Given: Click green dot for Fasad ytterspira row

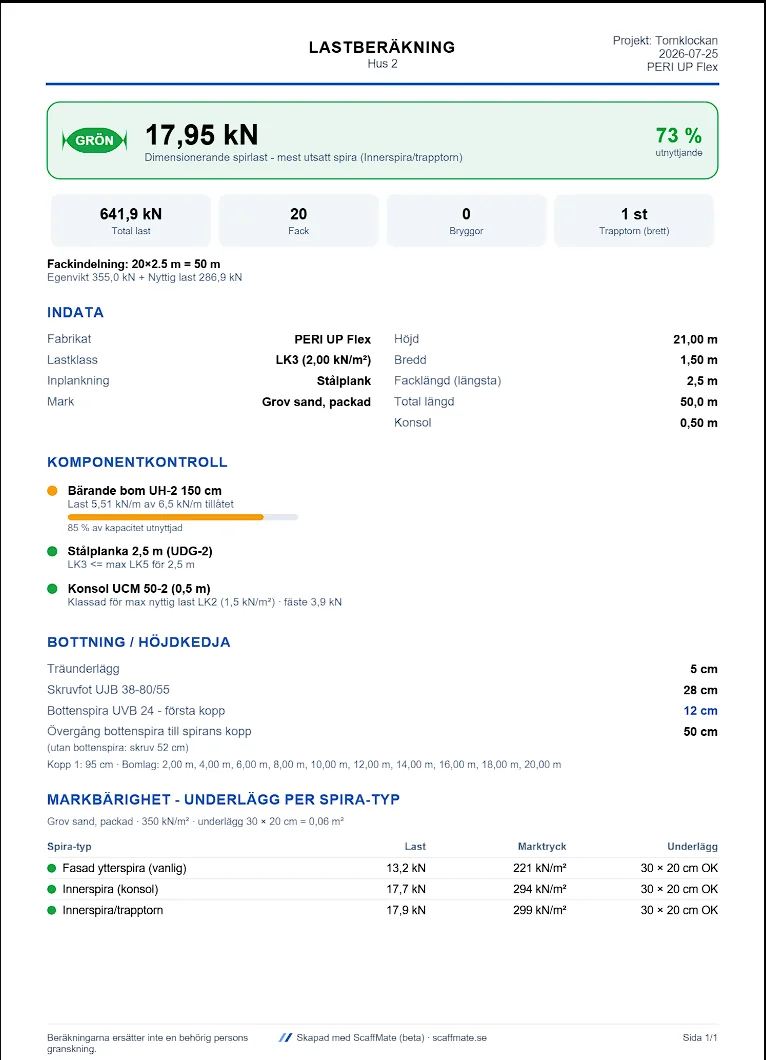Looking at the screenshot, I should (x=51, y=868).
